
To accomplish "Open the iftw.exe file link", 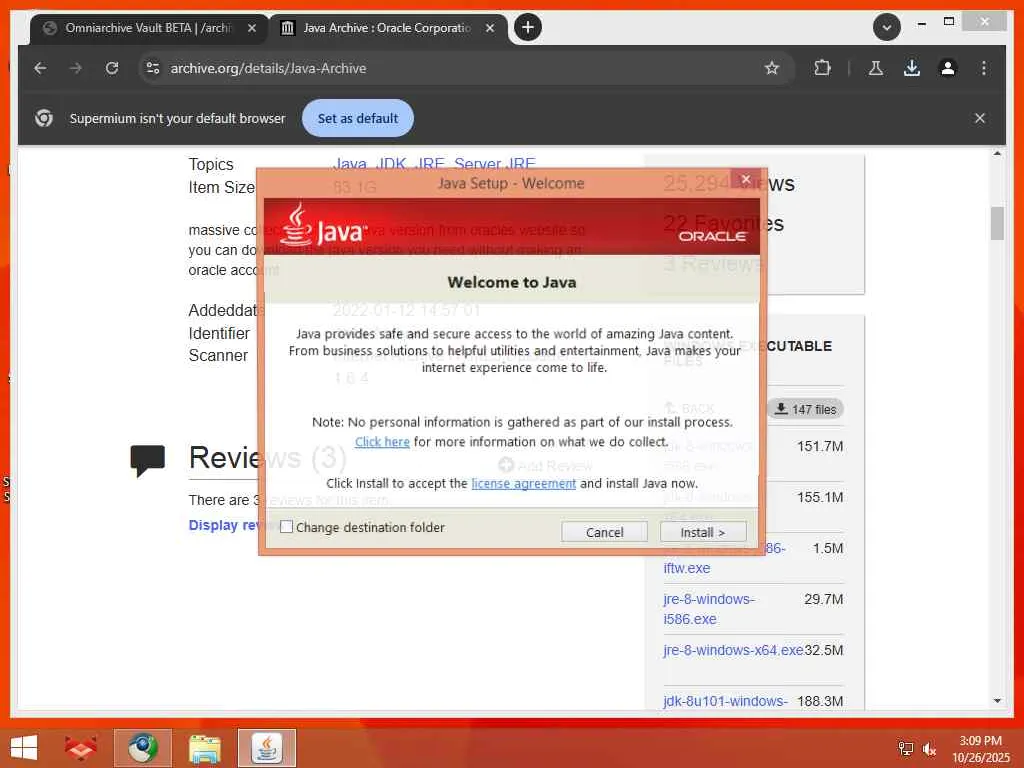I will [x=686, y=568].
